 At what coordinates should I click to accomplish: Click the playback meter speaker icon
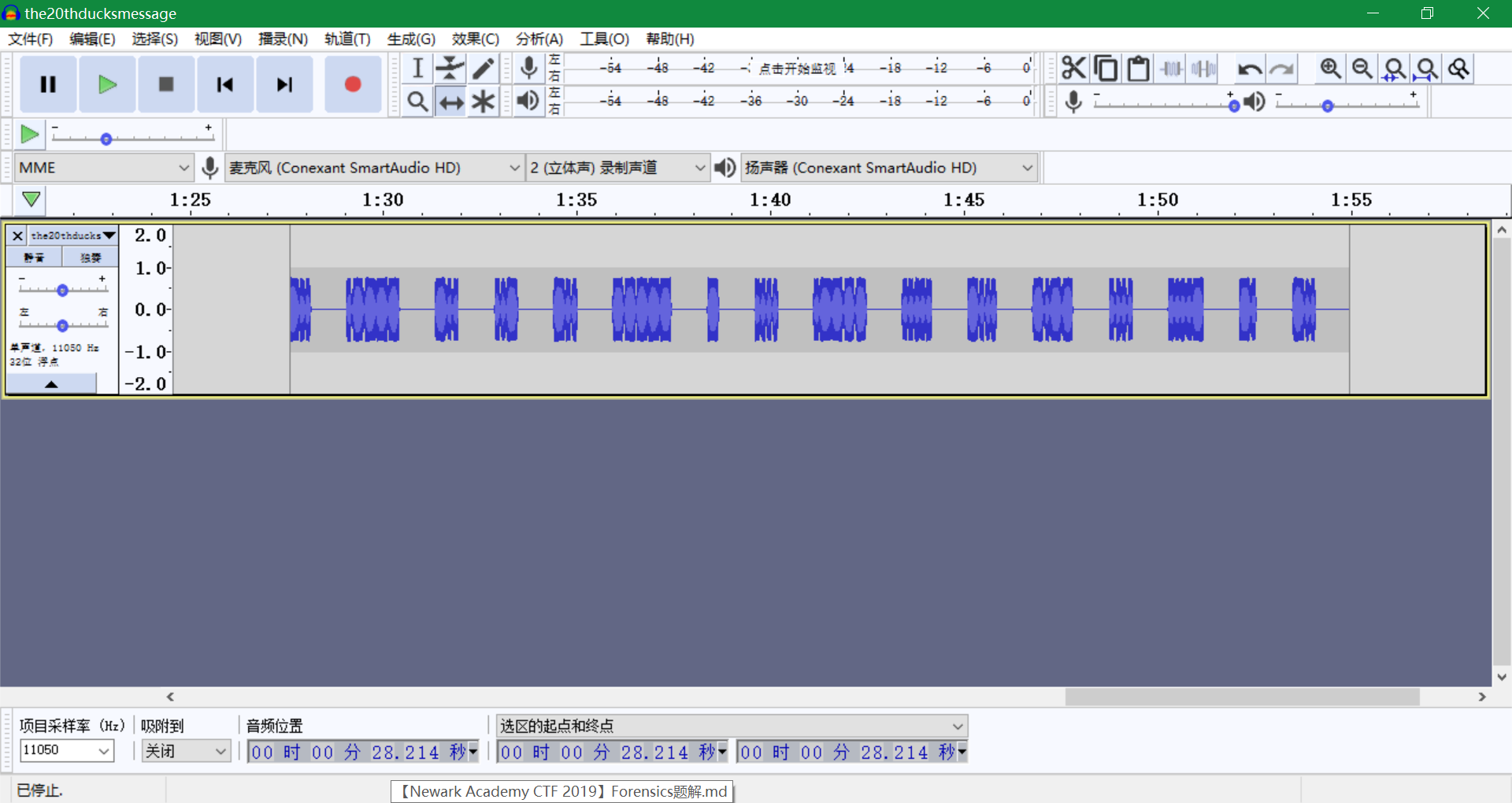click(x=529, y=101)
